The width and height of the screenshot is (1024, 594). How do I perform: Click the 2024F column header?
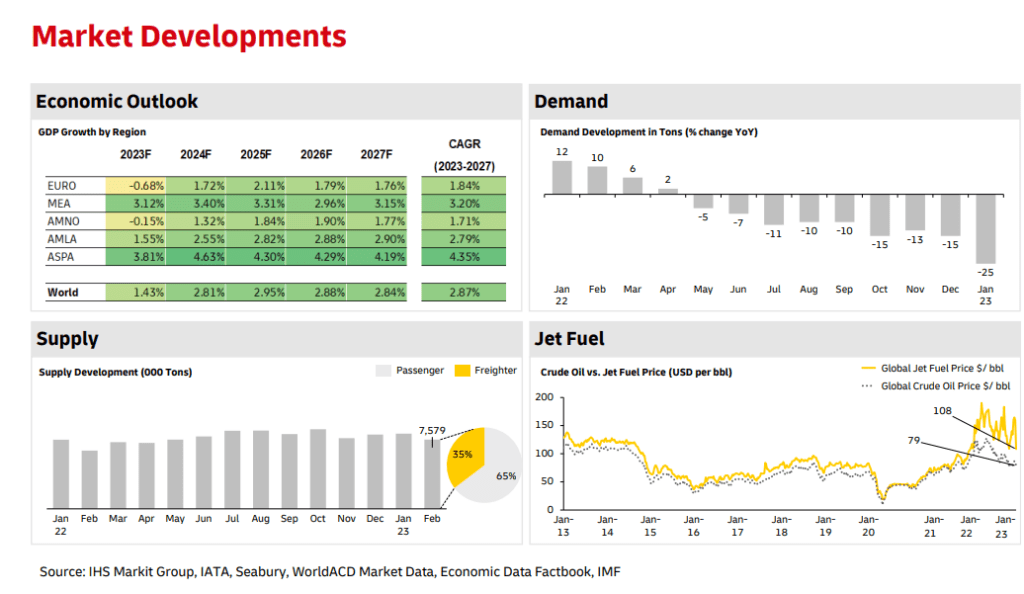[195, 155]
